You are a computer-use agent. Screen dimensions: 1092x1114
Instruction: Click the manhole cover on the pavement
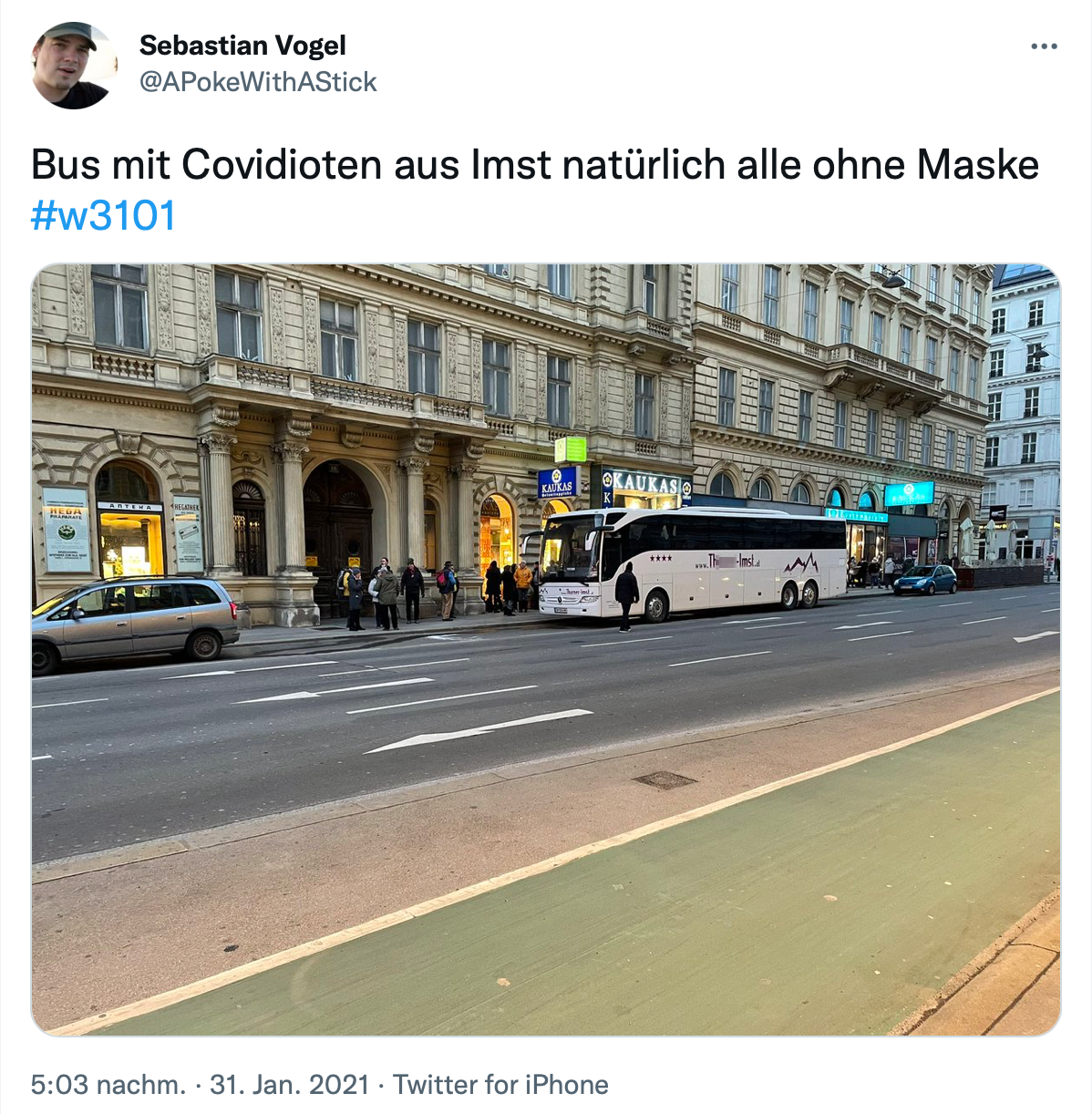click(x=664, y=779)
